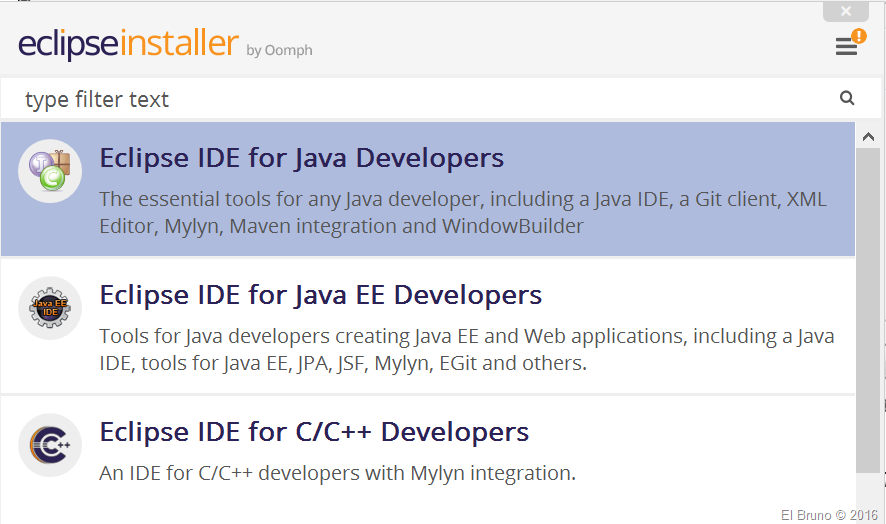This screenshot has width=886, height=524.
Task: Open the hamburger menu
Action: click(845, 48)
